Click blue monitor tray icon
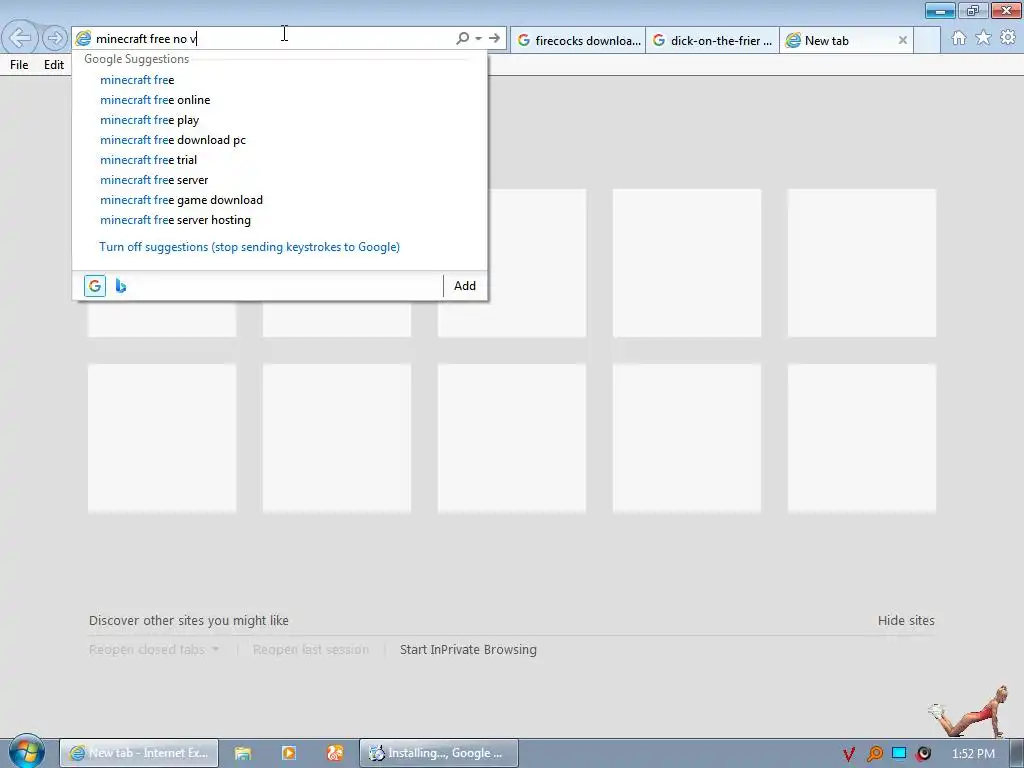 pyautogui.click(x=899, y=753)
